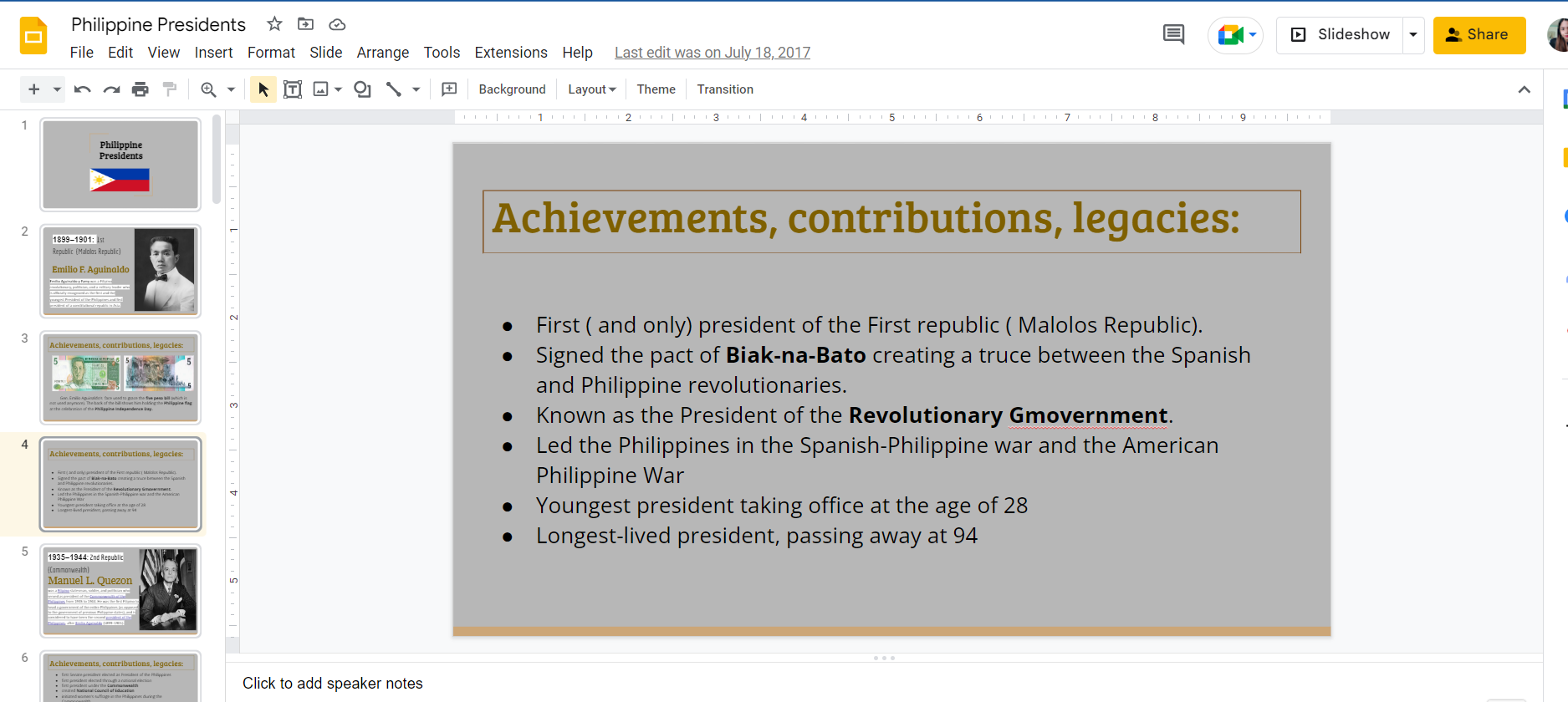The height and width of the screenshot is (702, 1568).
Task: Open the Layout dropdown
Action: [x=592, y=89]
